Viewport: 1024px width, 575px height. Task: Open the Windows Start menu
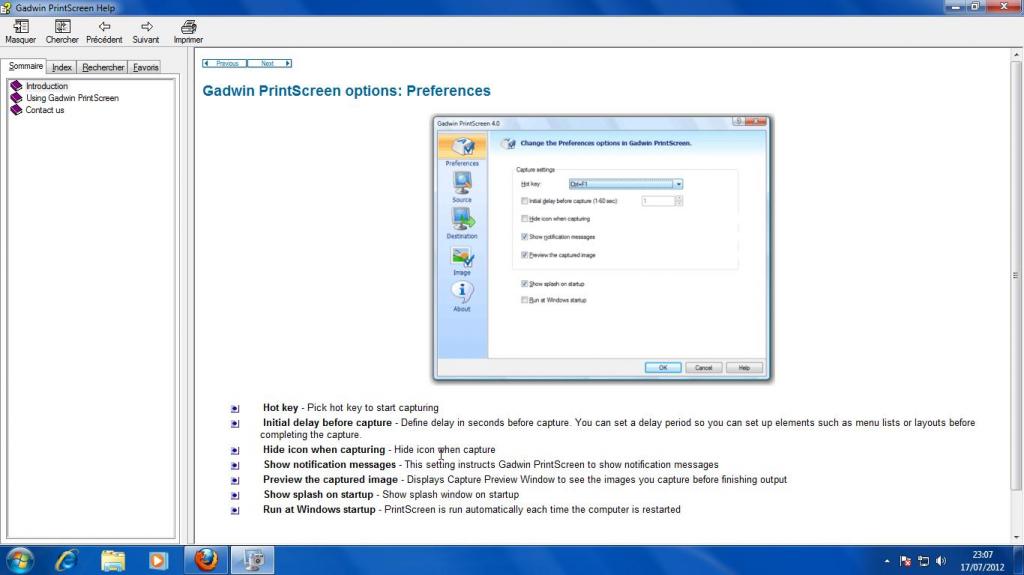tap(19, 560)
